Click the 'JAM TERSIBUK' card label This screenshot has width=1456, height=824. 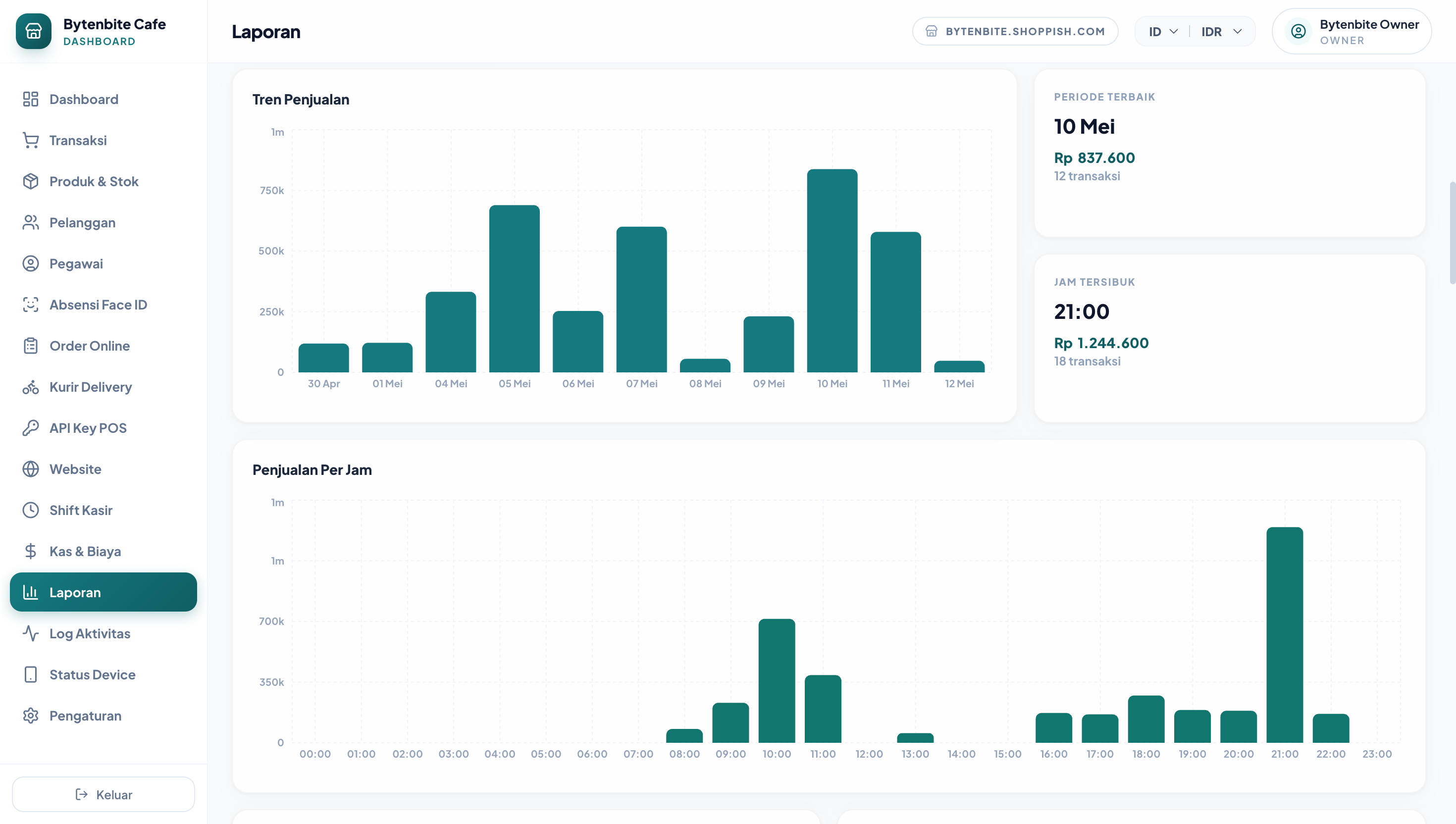(x=1094, y=282)
